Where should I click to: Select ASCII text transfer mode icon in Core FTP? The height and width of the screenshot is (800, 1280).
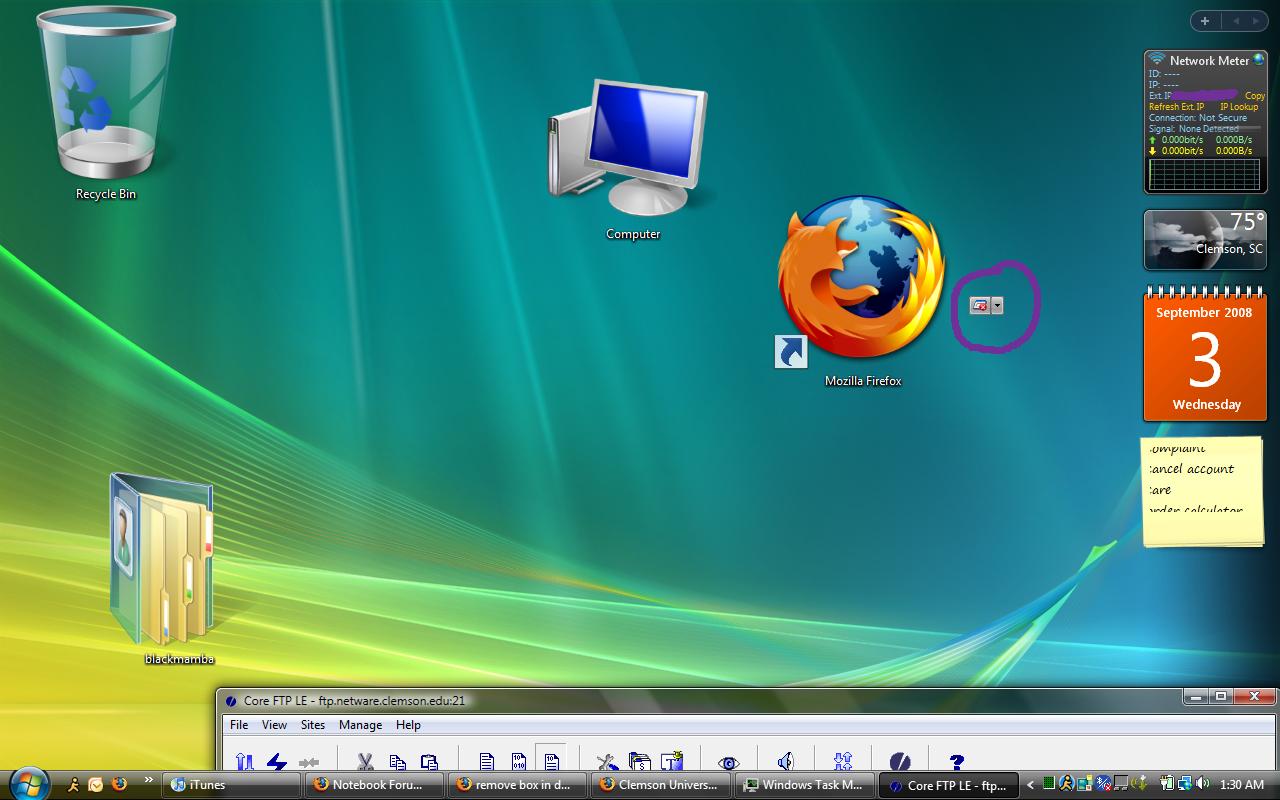[x=486, y=762]
